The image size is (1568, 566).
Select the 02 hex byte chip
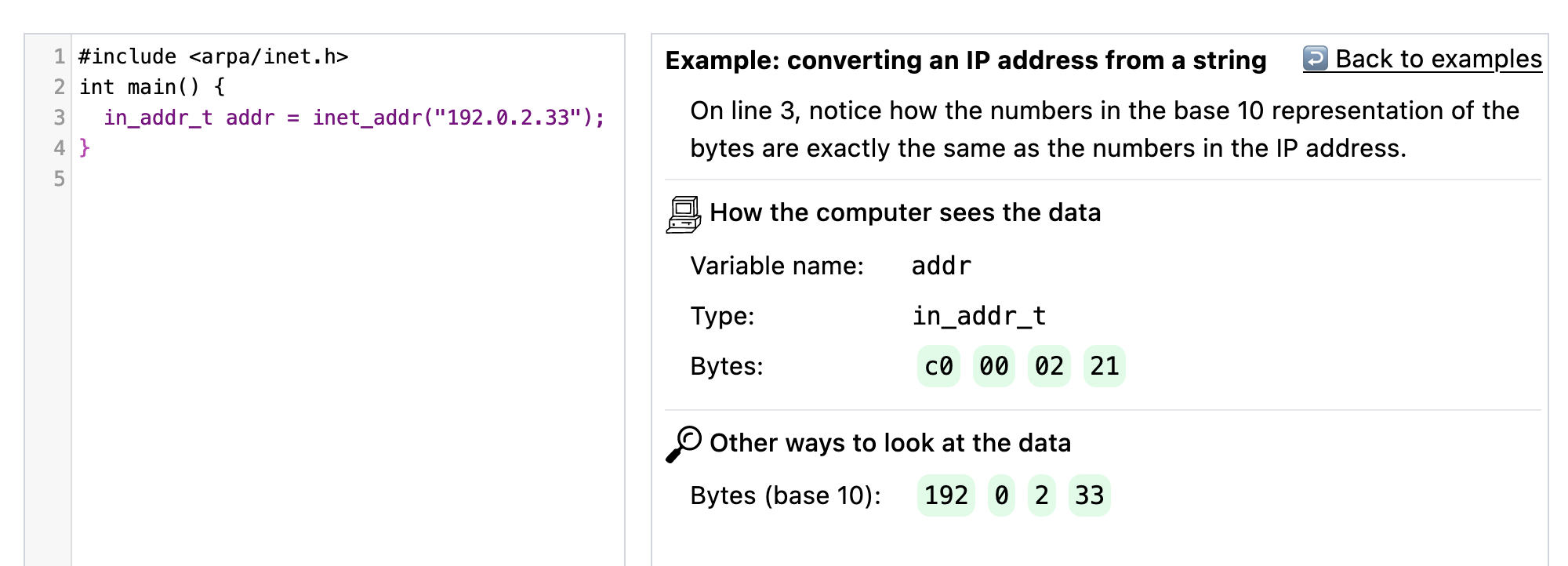(1049, 366)
